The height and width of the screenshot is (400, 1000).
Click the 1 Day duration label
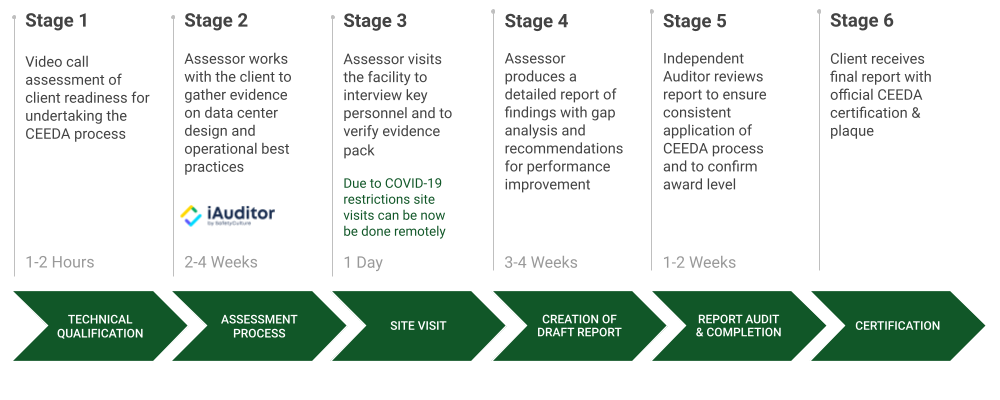coord(364,263)
